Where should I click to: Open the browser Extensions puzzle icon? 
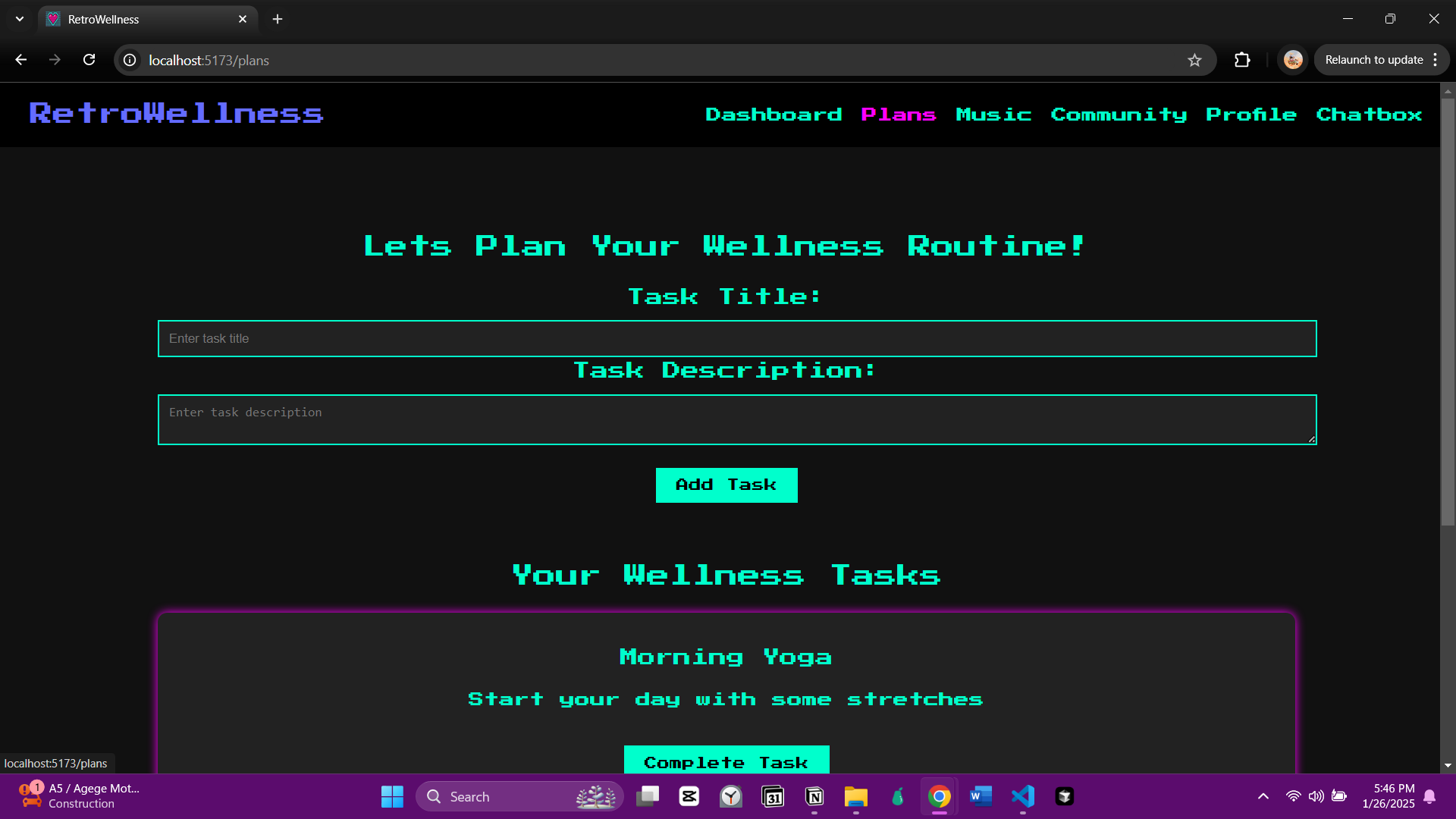pyautogui.click(x=1242, y=60)
